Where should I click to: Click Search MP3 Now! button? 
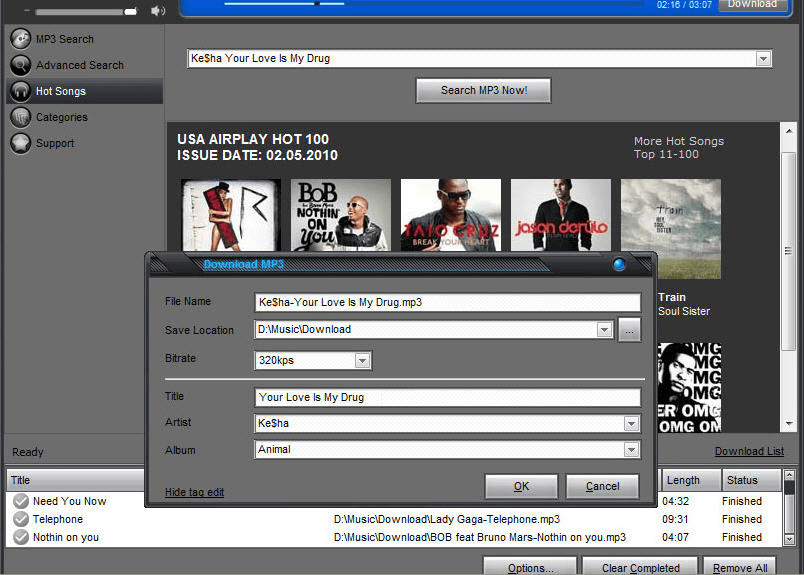click(x=484, y=90)
